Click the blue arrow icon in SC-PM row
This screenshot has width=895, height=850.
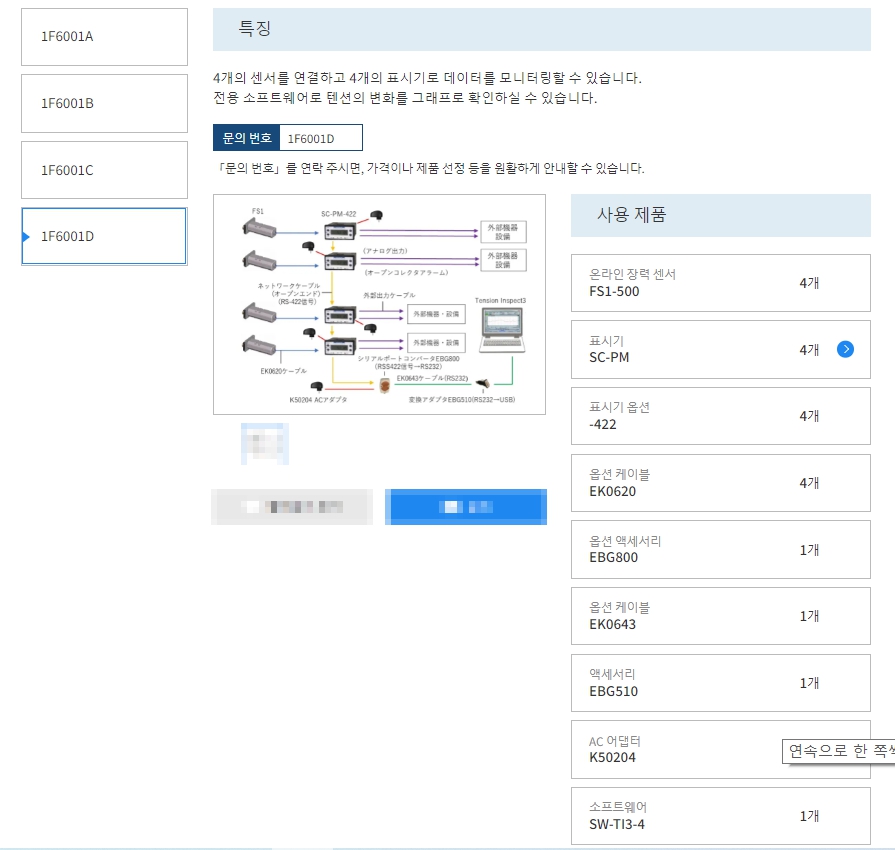(x=845, y=349)
